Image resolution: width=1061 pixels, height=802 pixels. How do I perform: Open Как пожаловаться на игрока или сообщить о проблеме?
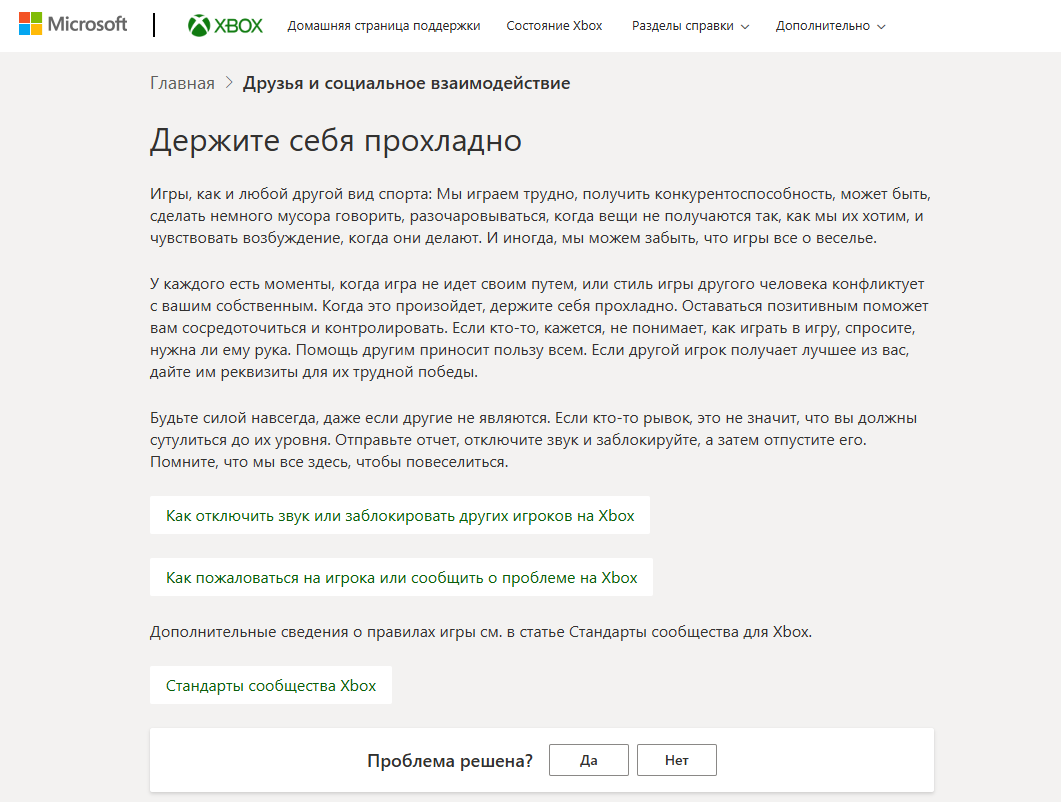click(401, 577)
